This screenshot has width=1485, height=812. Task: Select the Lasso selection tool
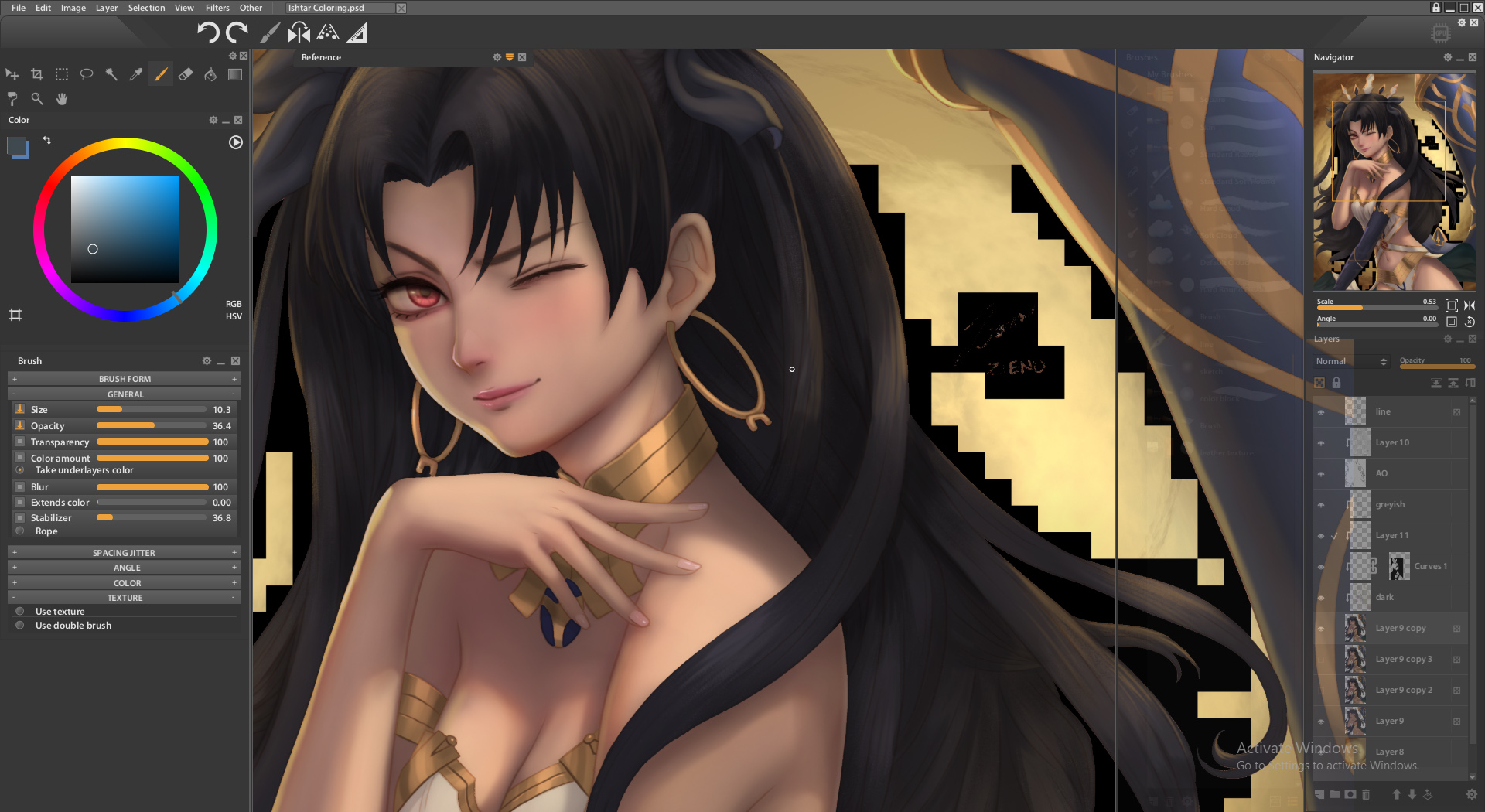(87, 74)
